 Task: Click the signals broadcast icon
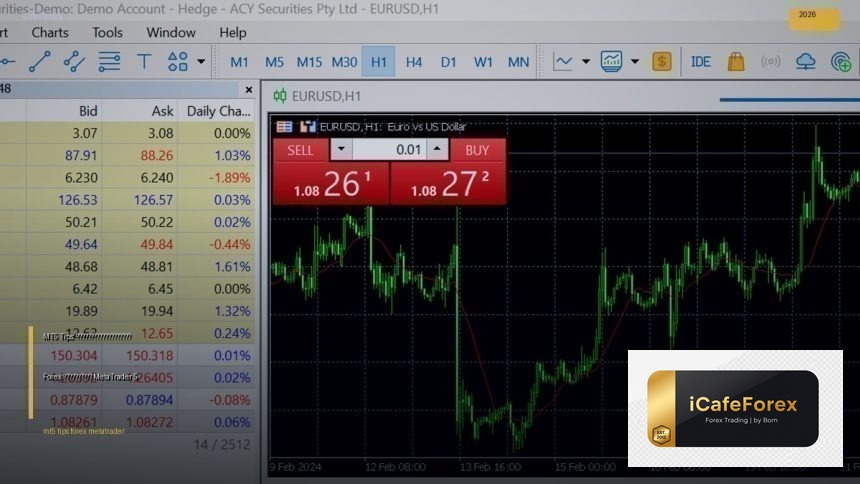click(x=771, y=61)
